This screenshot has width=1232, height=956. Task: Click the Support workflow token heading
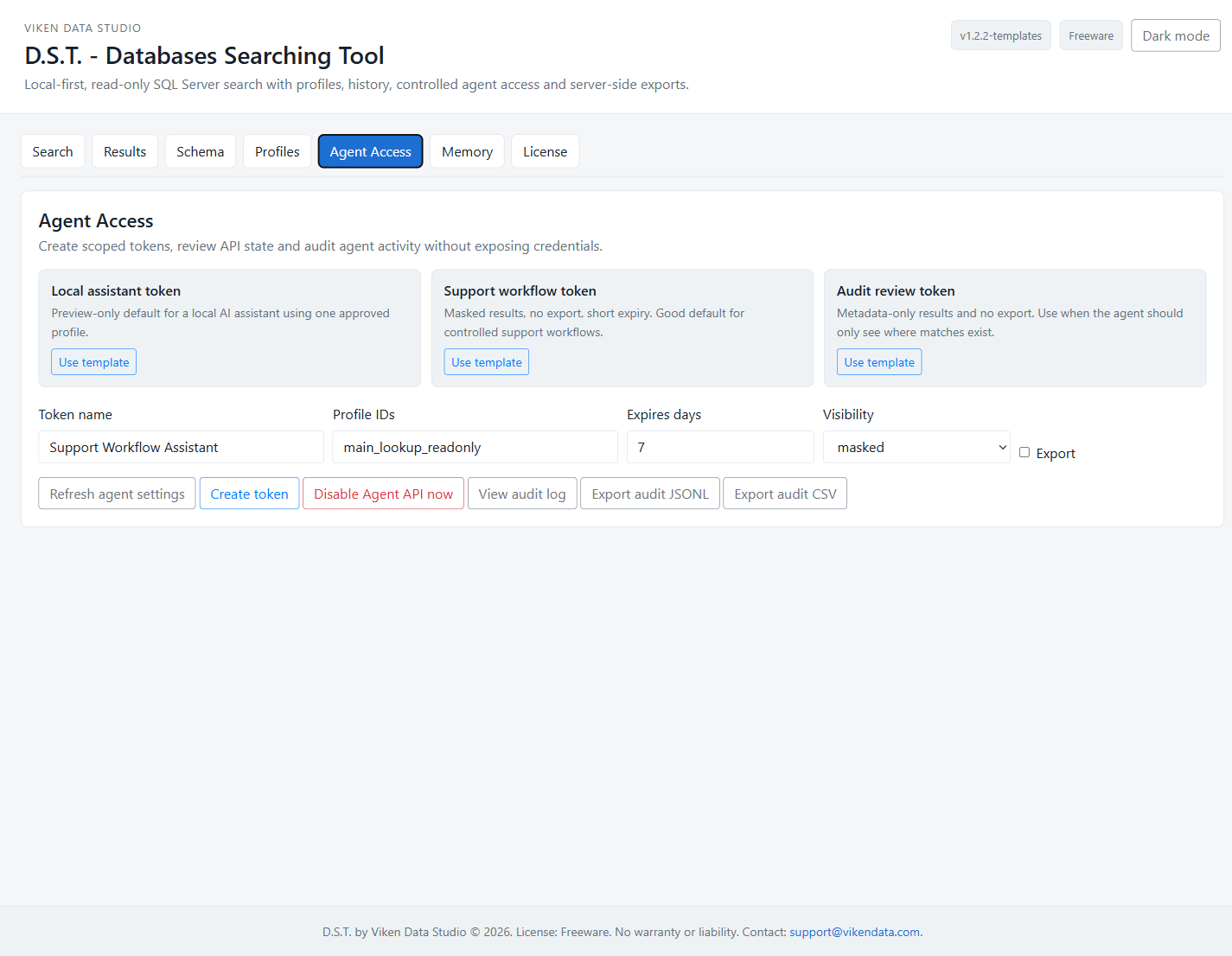click(520, 291)
